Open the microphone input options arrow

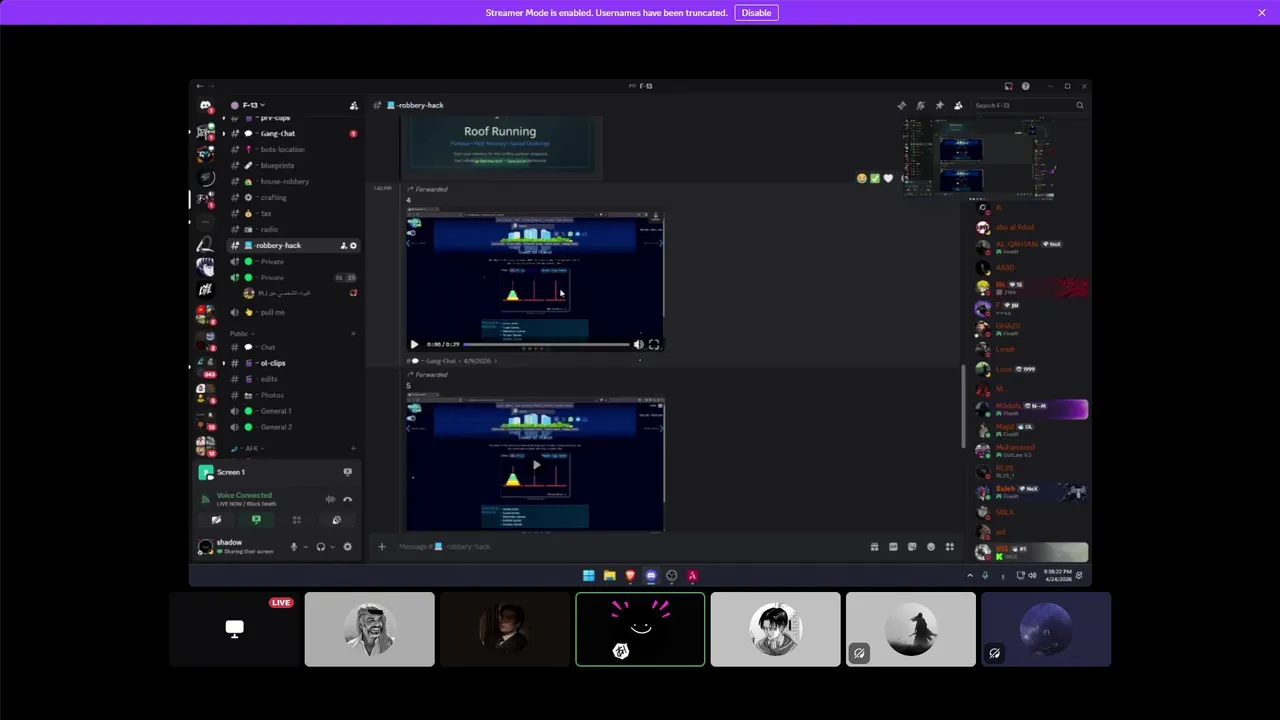tap(305, 547)
